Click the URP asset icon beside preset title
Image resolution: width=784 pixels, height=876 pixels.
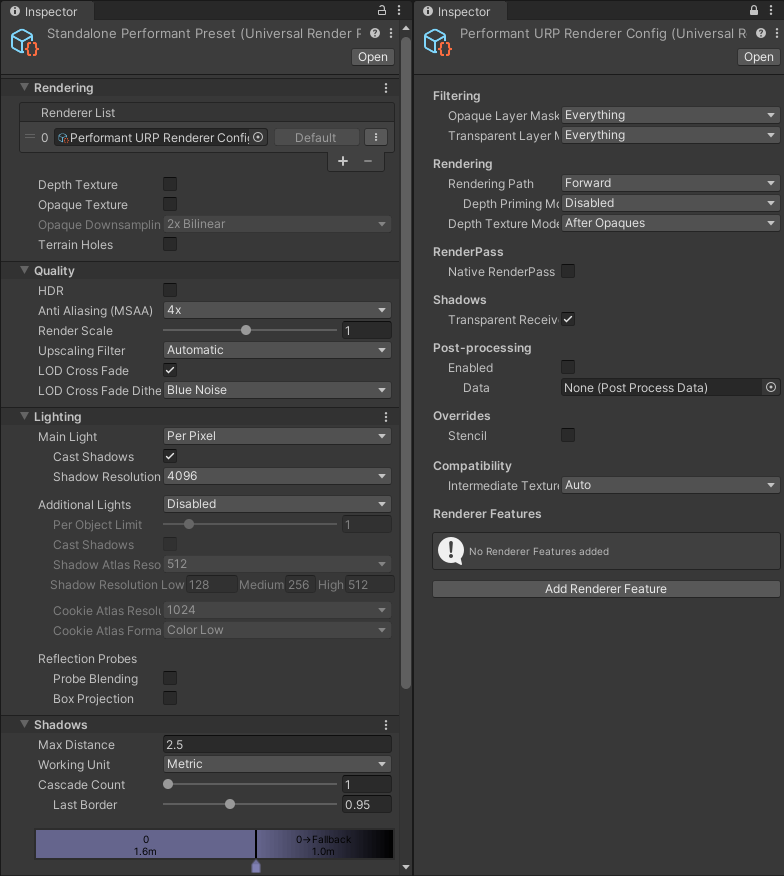[21, 42]
